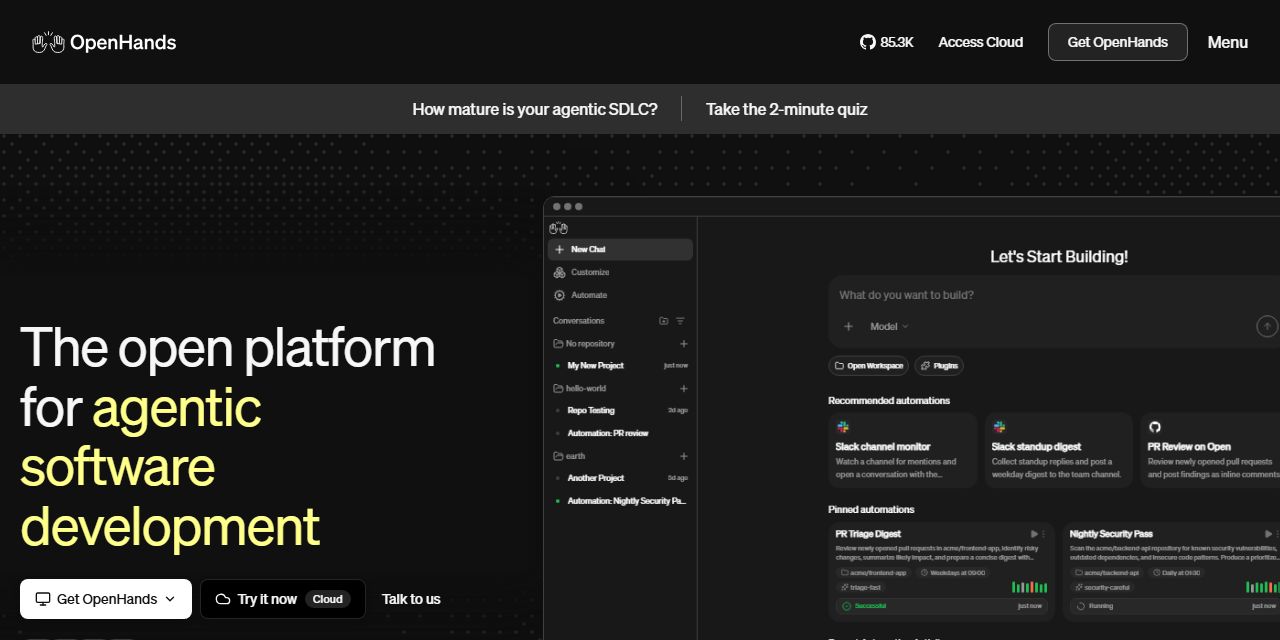Open Automation: Nightly Security Pass conversation
Image resolution: width=1280 pixels, height=640 pixels.
coord(620,501)
